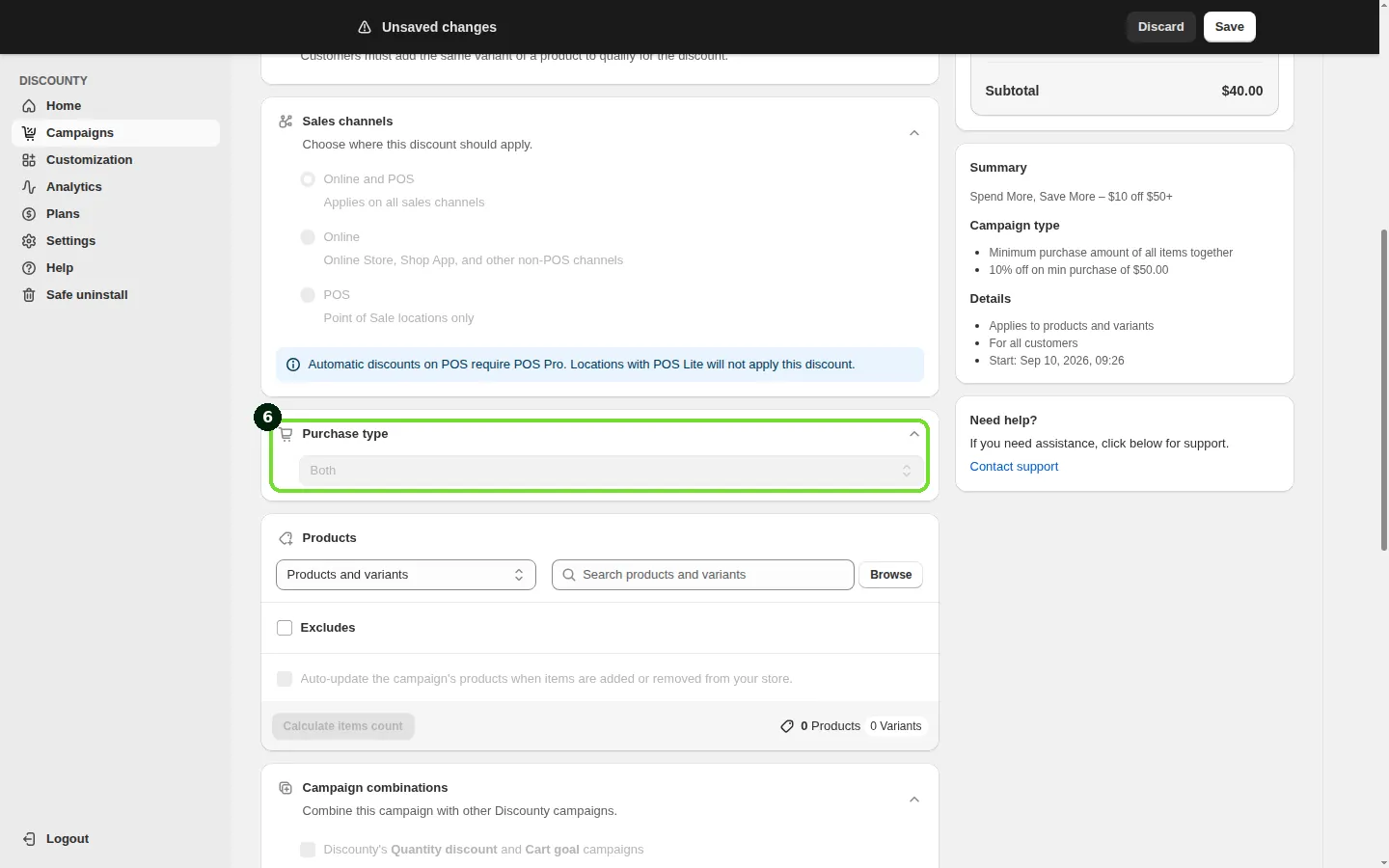Discard the unsaved changes

click(x=1161, y=27)
